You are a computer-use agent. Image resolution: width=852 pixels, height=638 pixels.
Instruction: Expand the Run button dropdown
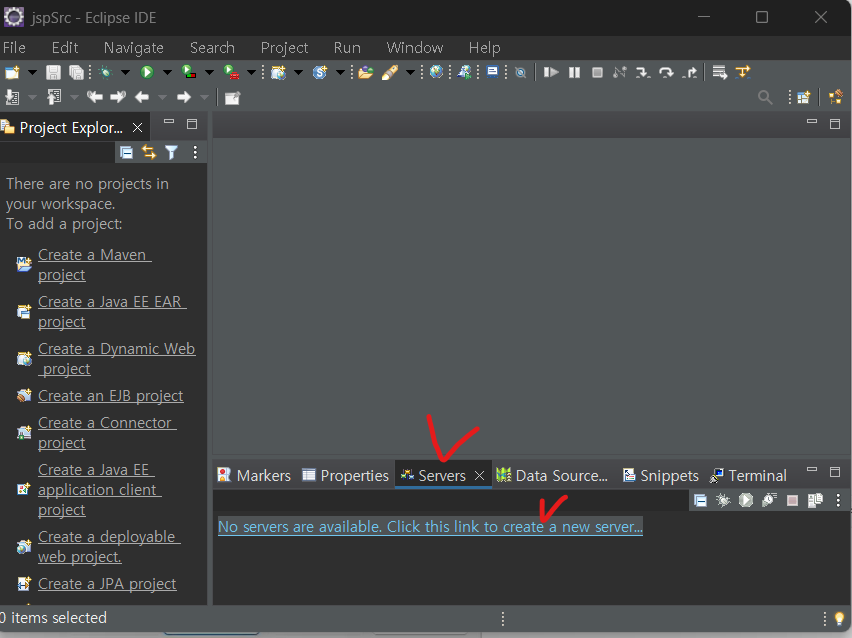pos(166,71)
